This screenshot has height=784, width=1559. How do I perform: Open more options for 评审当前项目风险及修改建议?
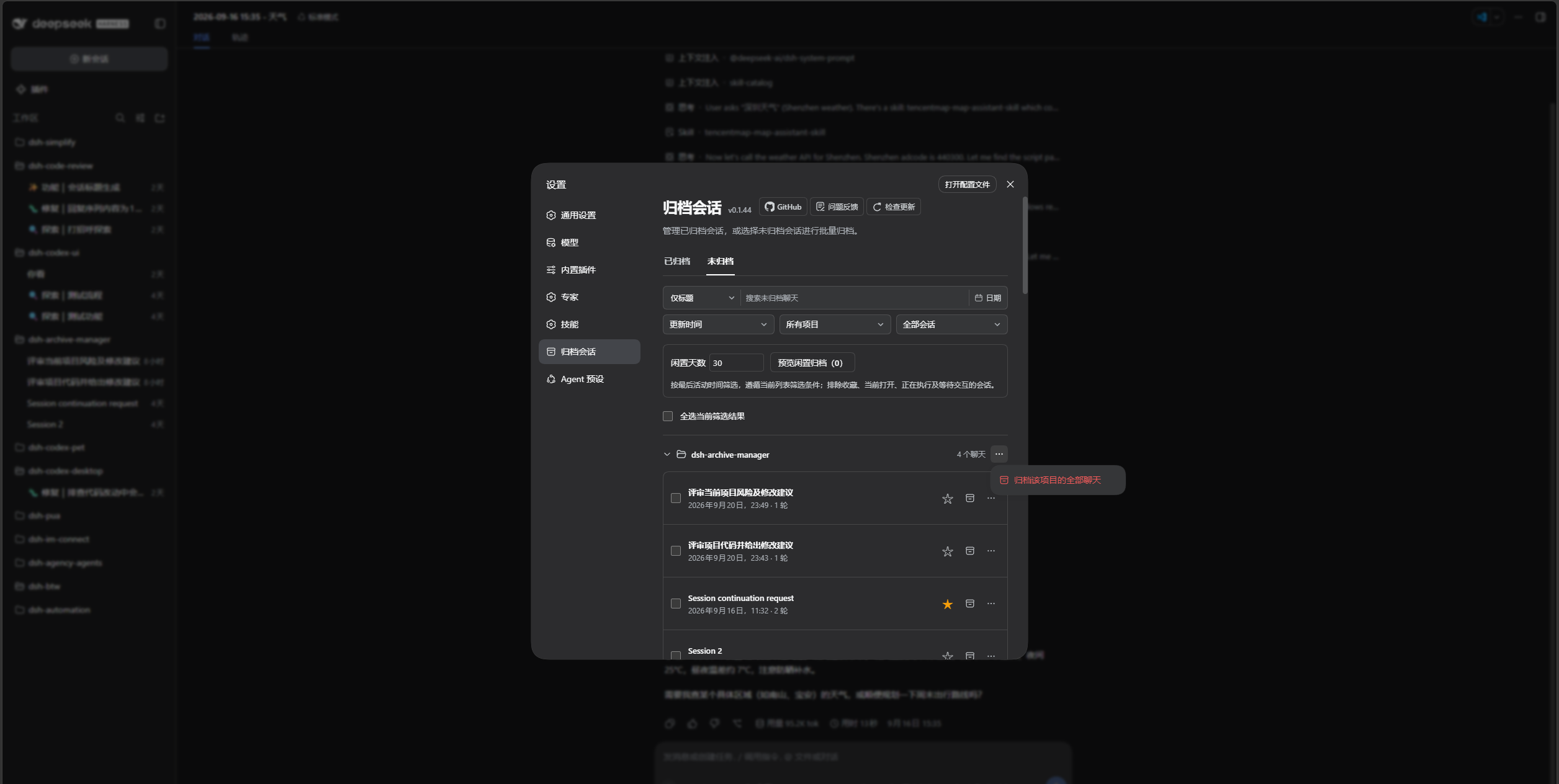(991, 498)
